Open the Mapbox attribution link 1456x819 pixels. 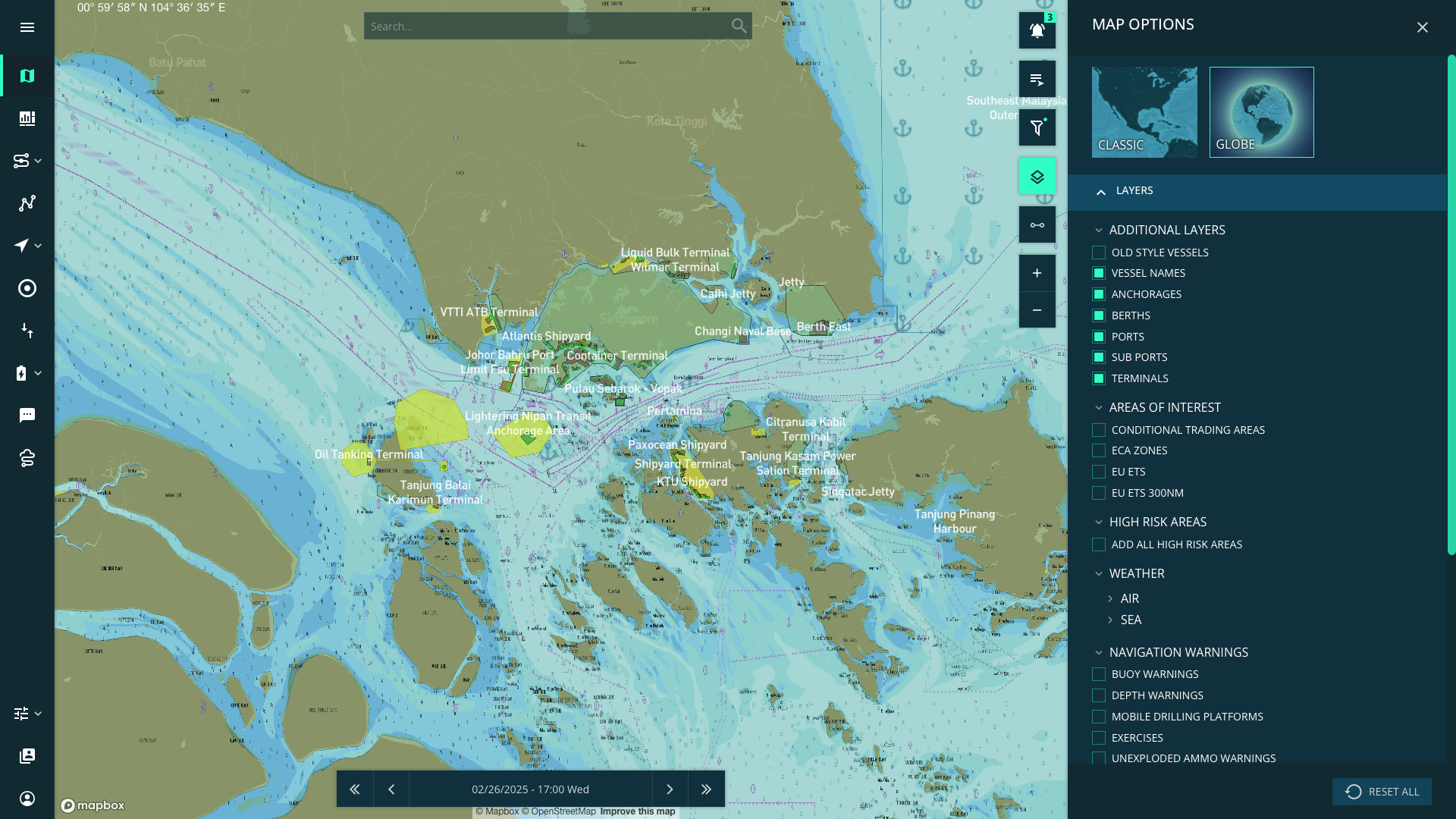pyautogui.click(x=497, y=811)
